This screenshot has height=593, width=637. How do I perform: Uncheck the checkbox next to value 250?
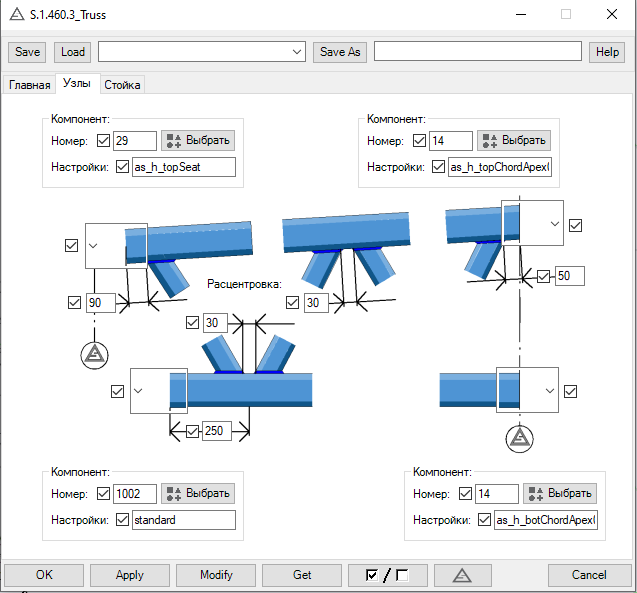pyautogui.click(x=192, y=431)
